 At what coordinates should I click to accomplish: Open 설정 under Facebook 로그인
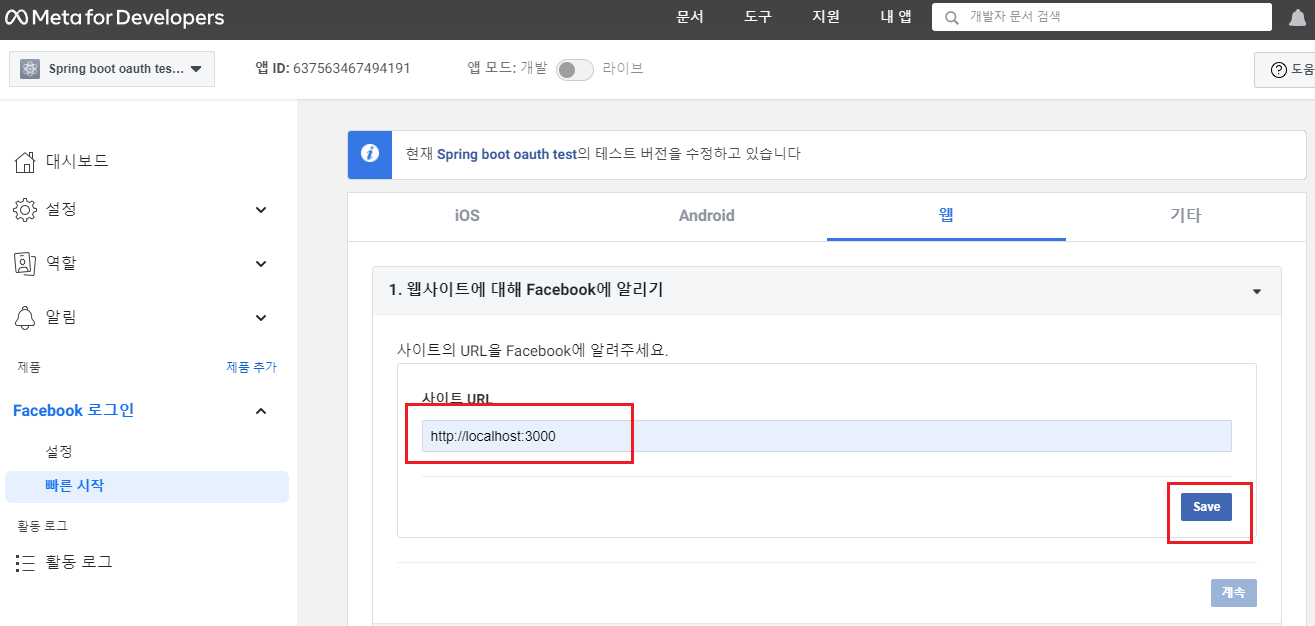coord(59,452)
